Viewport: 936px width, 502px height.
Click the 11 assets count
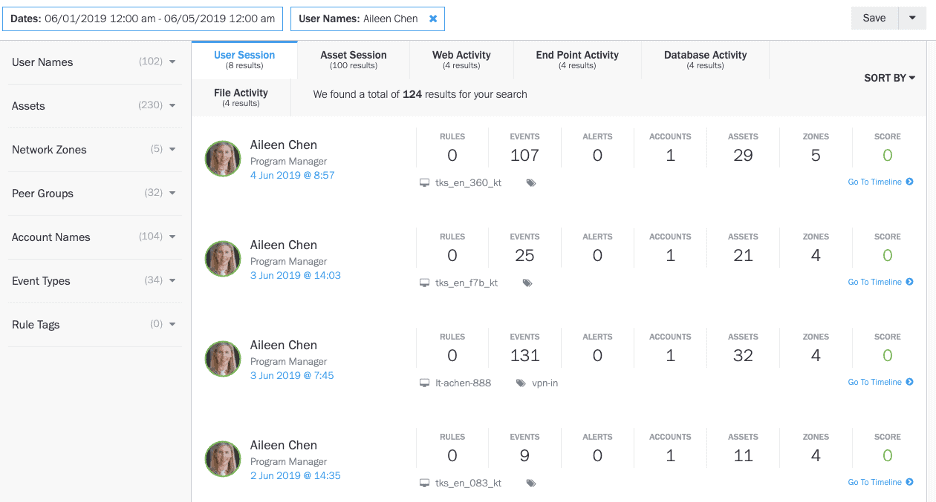(x=743, y=455)
